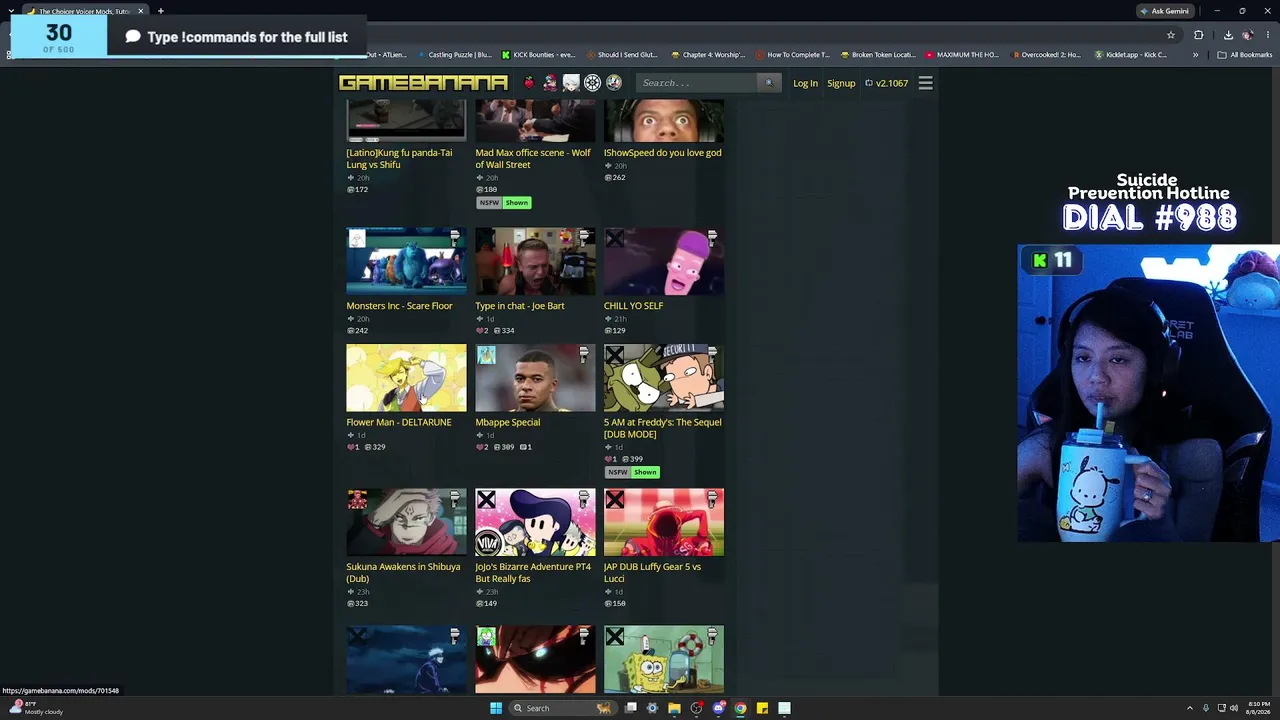This screenshot has width=1280, height=720.
Task: Open the 'Casting Puzzle' bookmark
Action: pyautogui.click(x=454, y=55)
